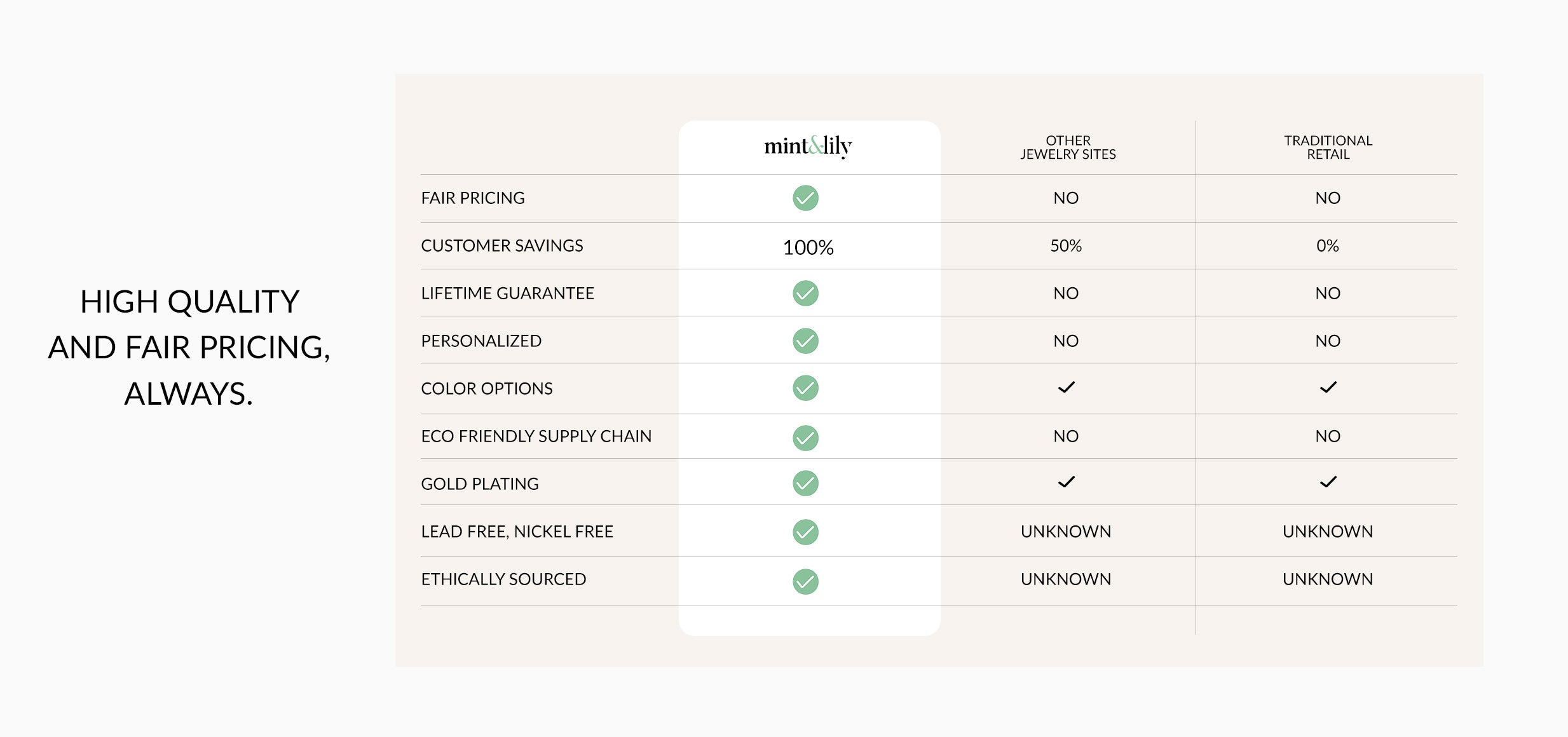The height and width of the screenshot is (737, 1568).
Task: Click green checkmark in Fair Pricing row
Action: 805,198
